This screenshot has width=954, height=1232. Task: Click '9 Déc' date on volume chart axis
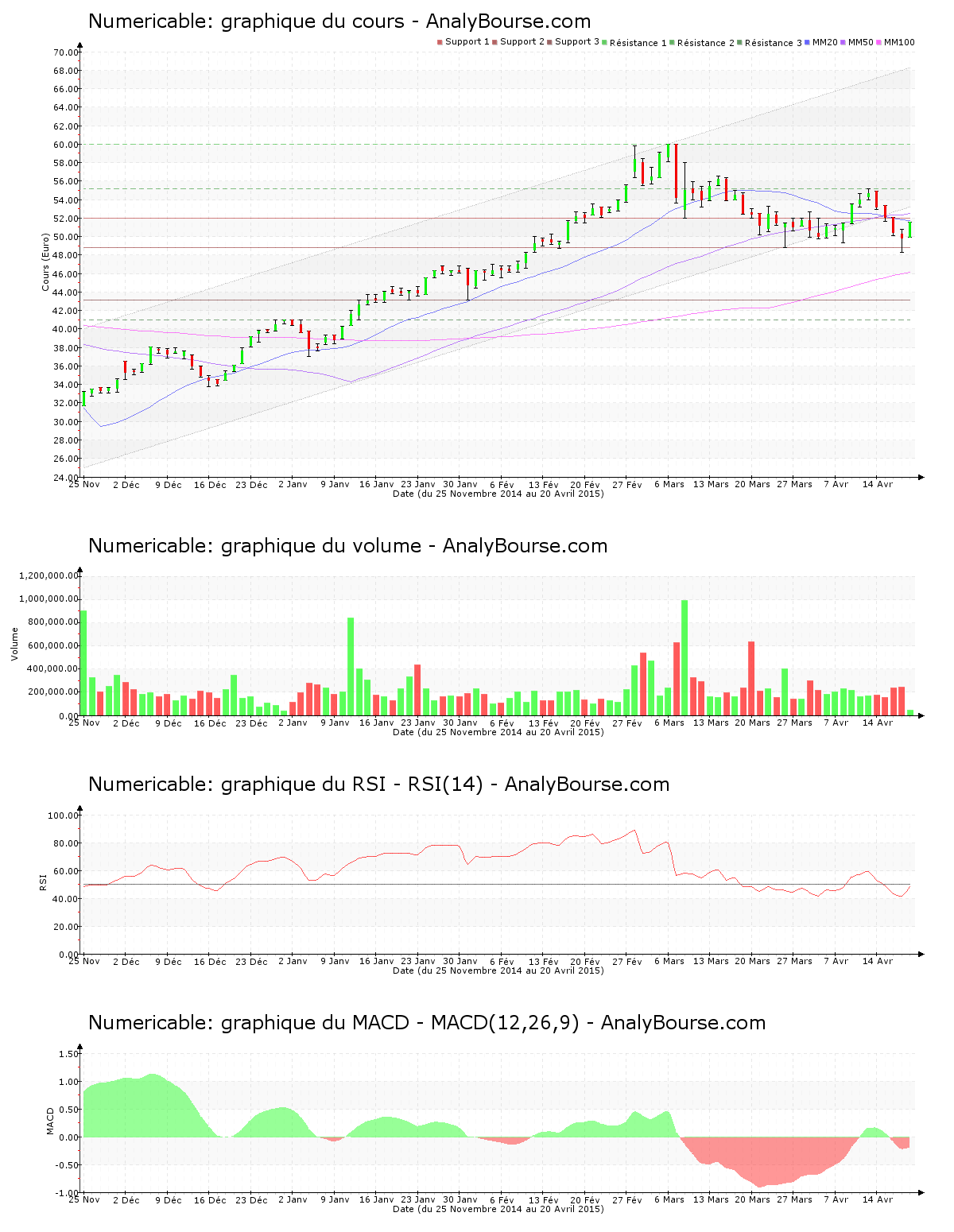pyautogui.click(x=168, y=723)
